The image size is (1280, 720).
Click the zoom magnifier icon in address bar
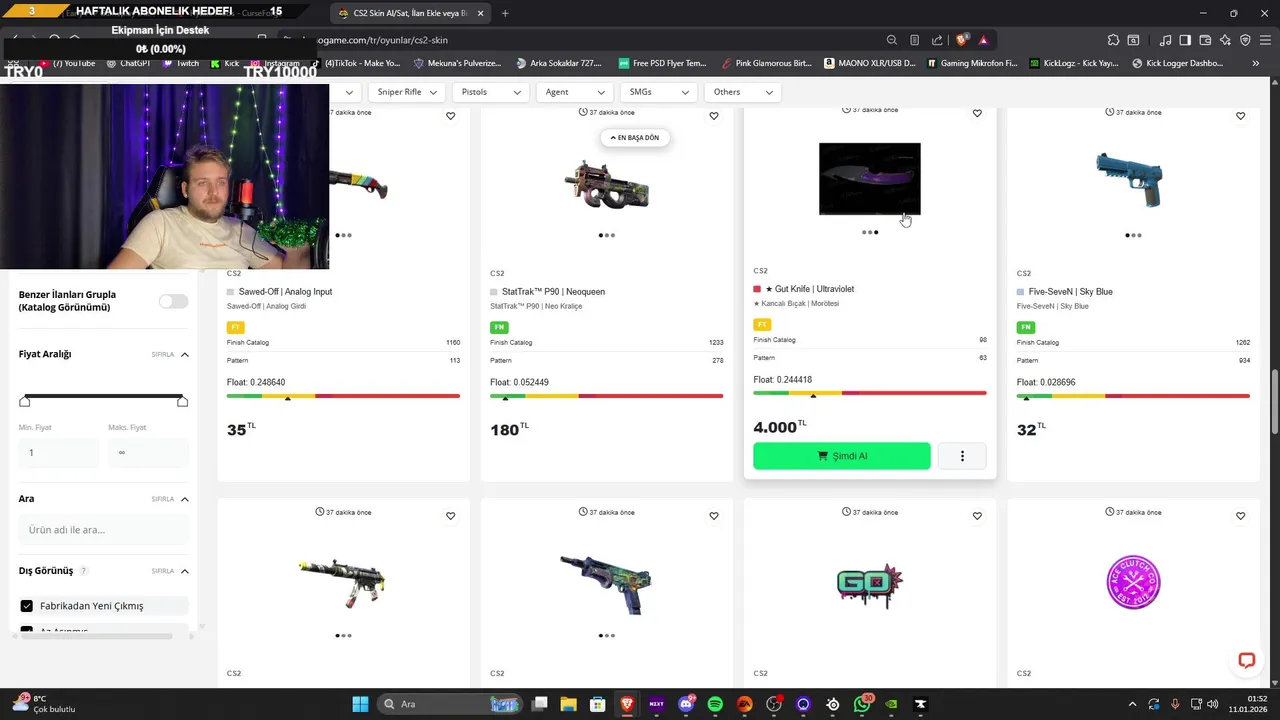click(891, 40)
